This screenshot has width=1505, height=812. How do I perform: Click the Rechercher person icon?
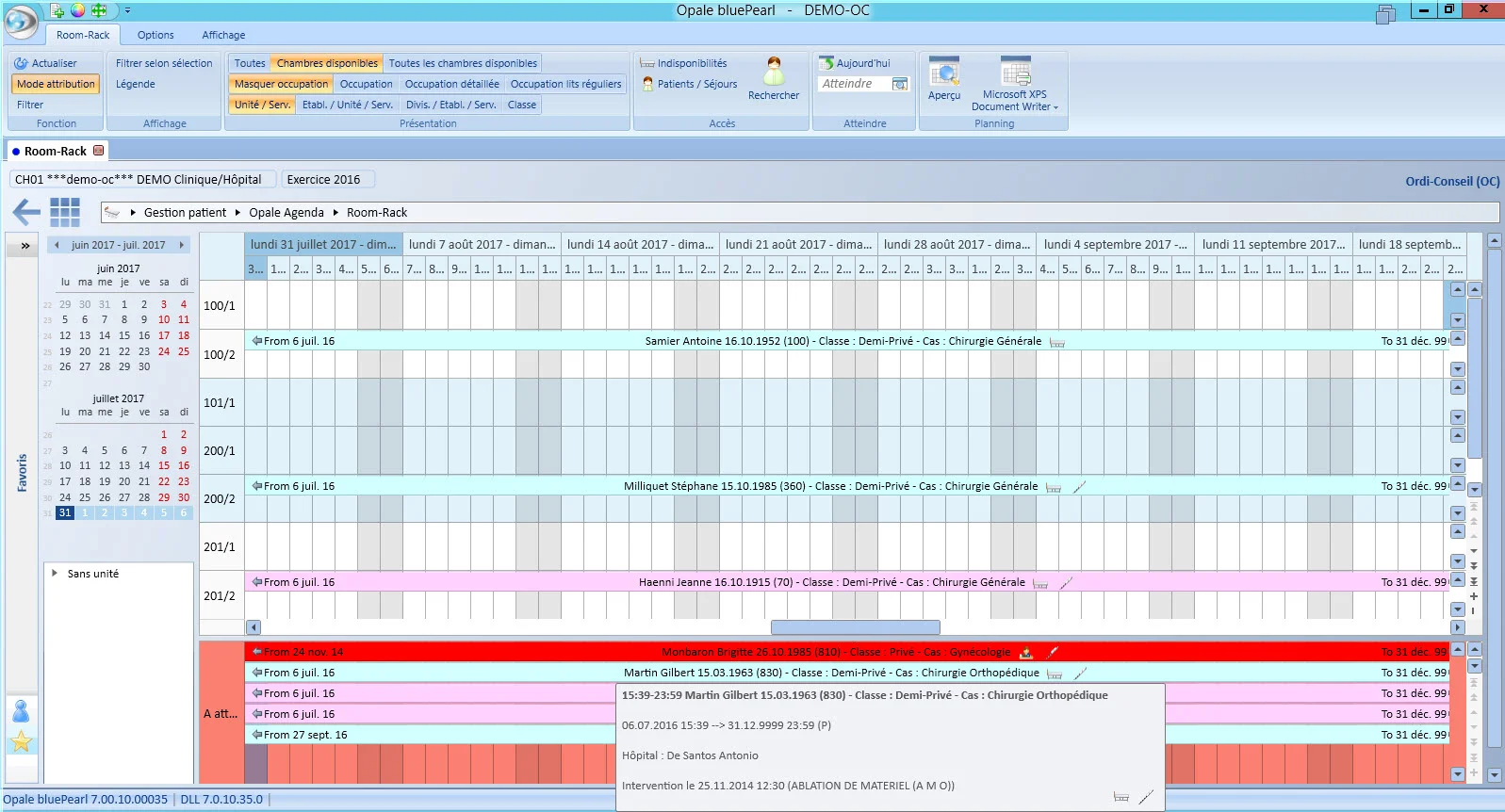774,72
